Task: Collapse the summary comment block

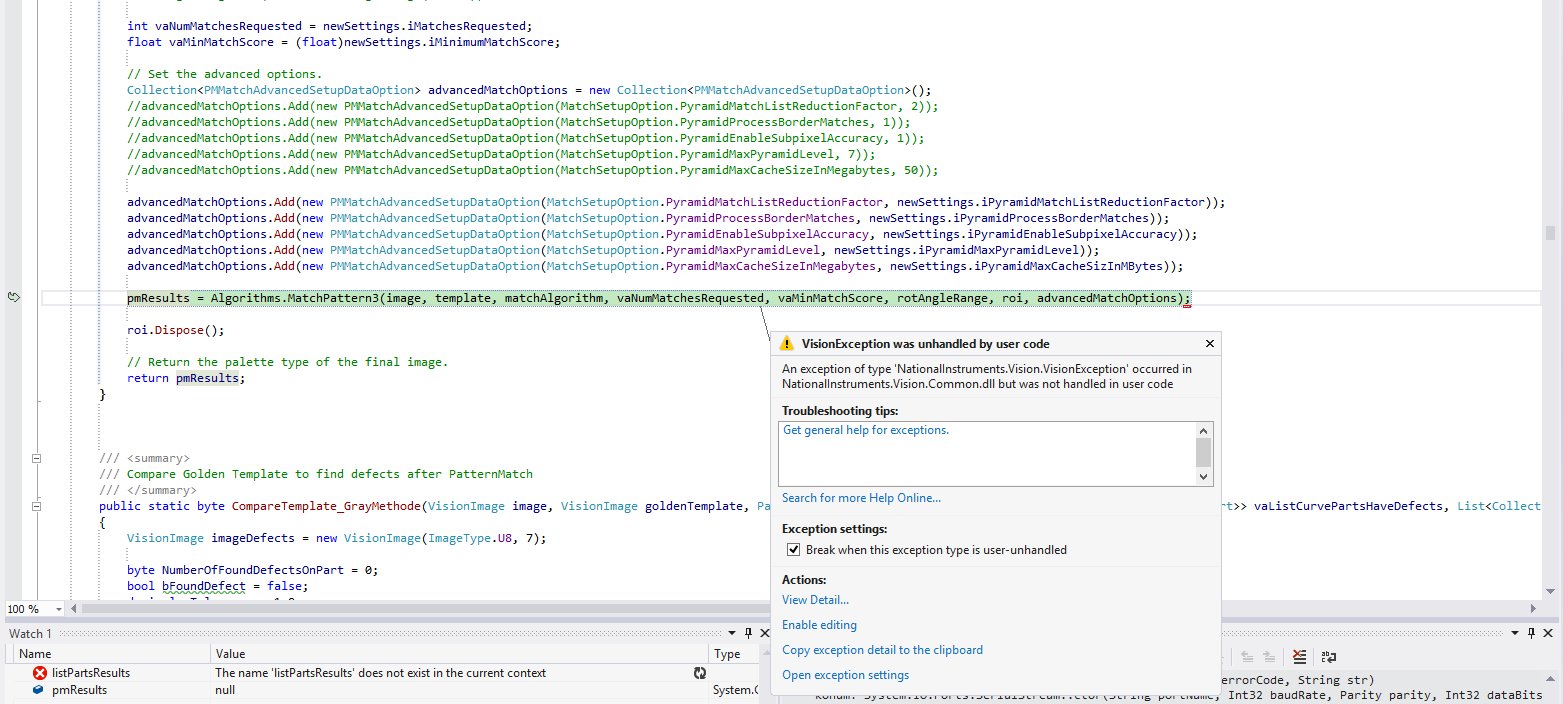Action: [36, 458]
